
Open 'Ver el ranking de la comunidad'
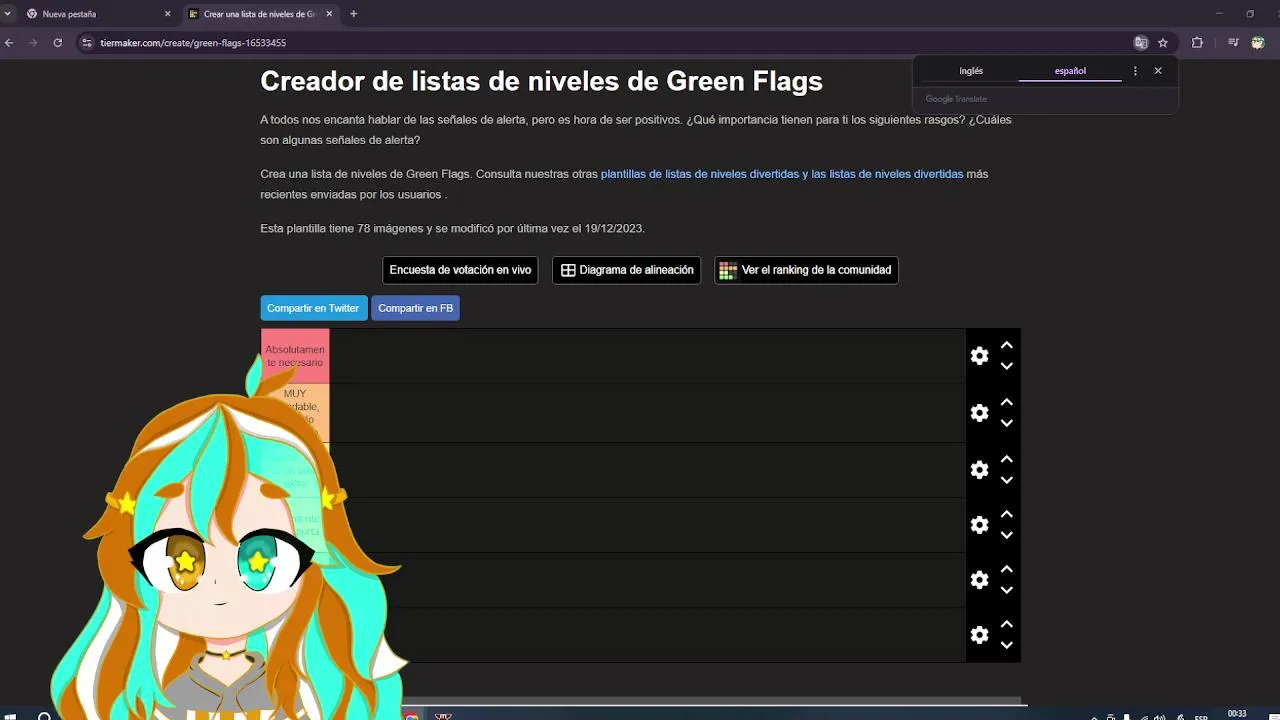tap(806, 270)
